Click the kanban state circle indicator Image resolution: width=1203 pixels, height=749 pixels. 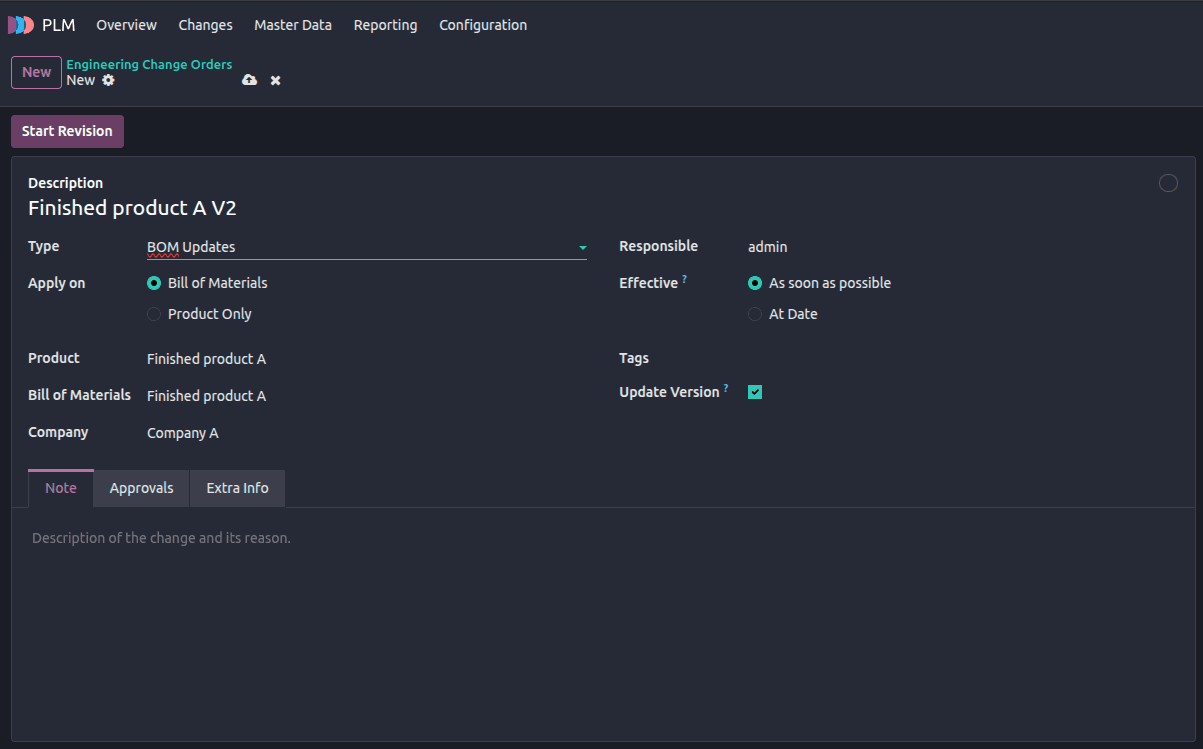pyautogui.click(x=1168, y=183)
